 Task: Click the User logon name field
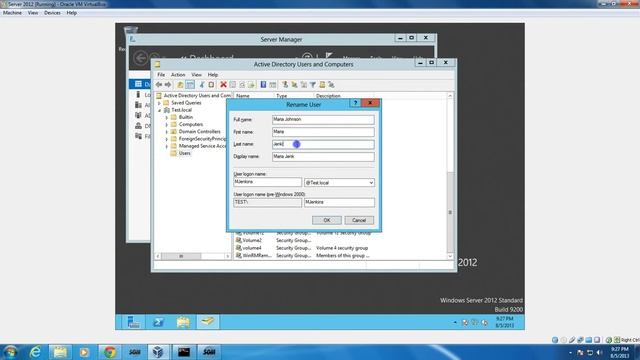click(x=267, y=182)
